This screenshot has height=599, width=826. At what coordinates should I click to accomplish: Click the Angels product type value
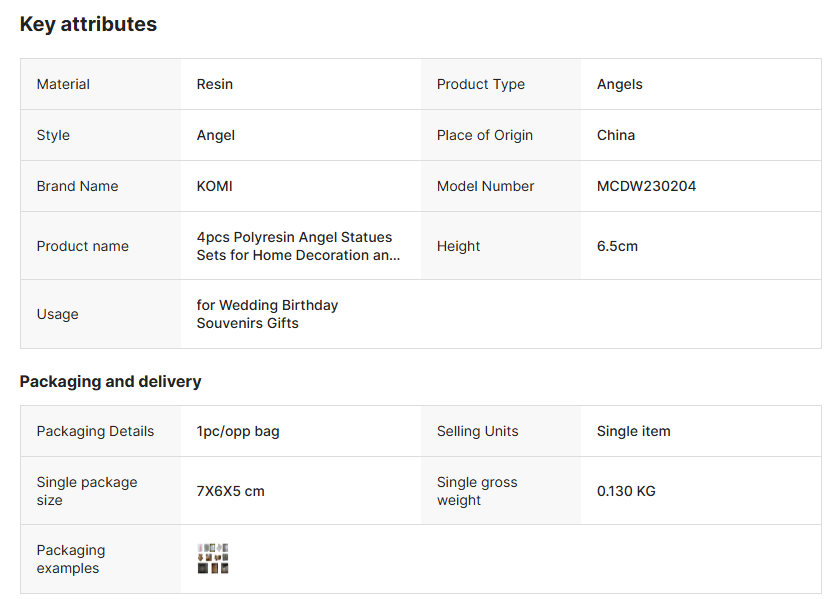pos(620,84)
